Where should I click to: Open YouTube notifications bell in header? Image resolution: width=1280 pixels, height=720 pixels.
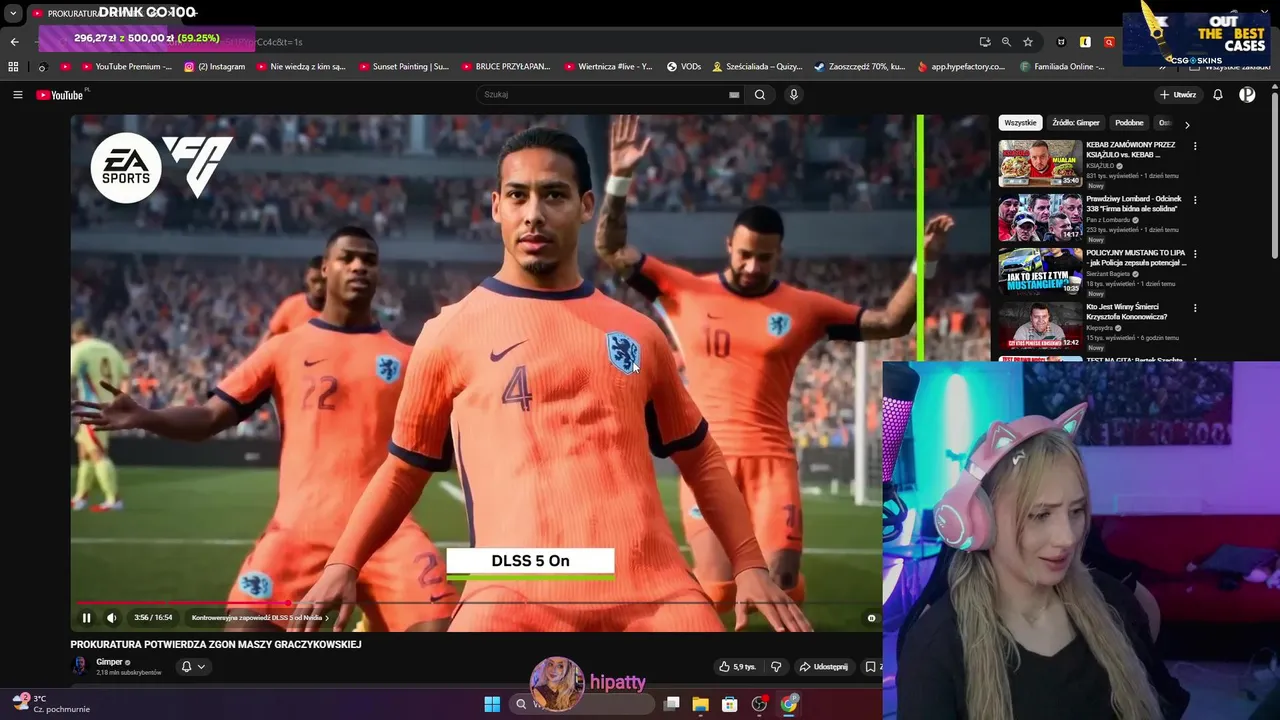(1218, 95)
